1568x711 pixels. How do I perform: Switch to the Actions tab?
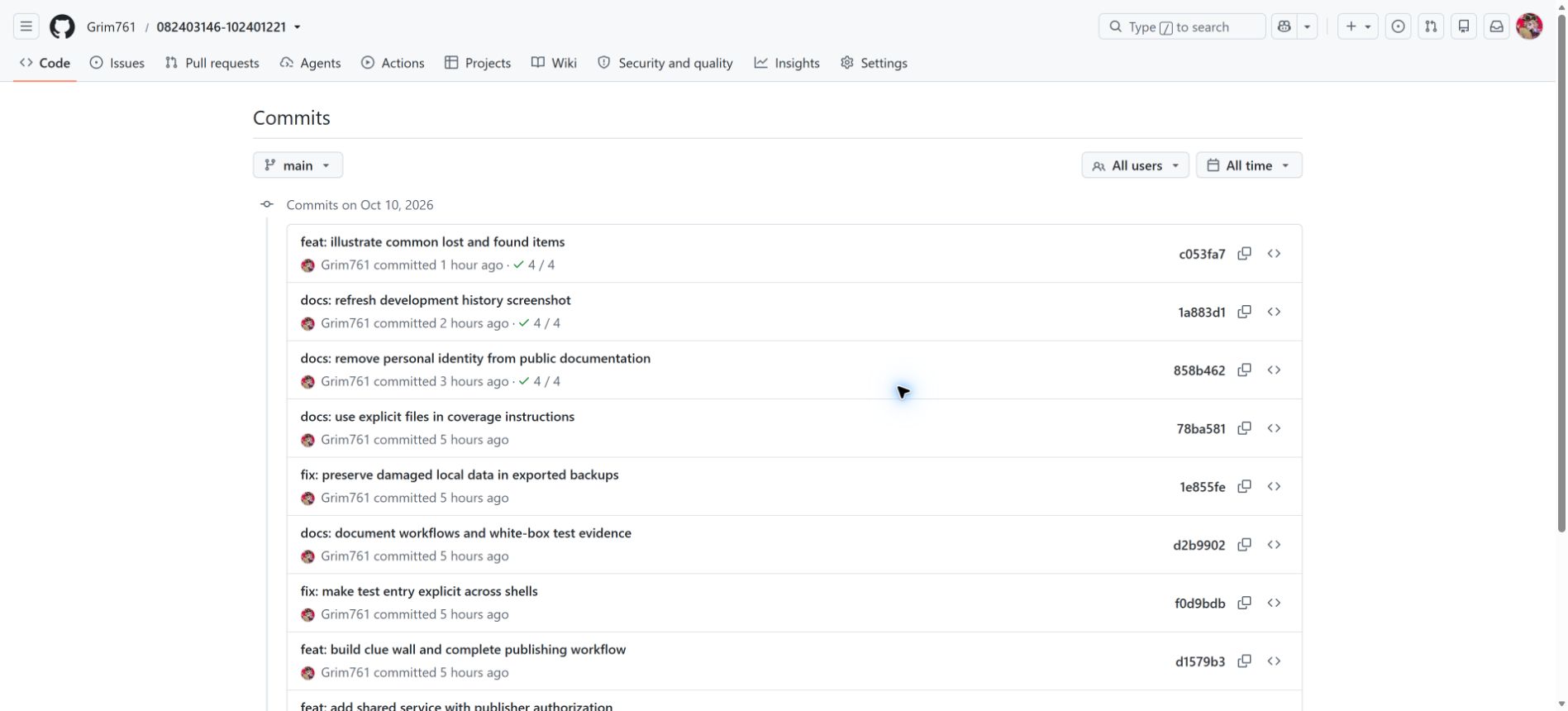coord(393,63)
